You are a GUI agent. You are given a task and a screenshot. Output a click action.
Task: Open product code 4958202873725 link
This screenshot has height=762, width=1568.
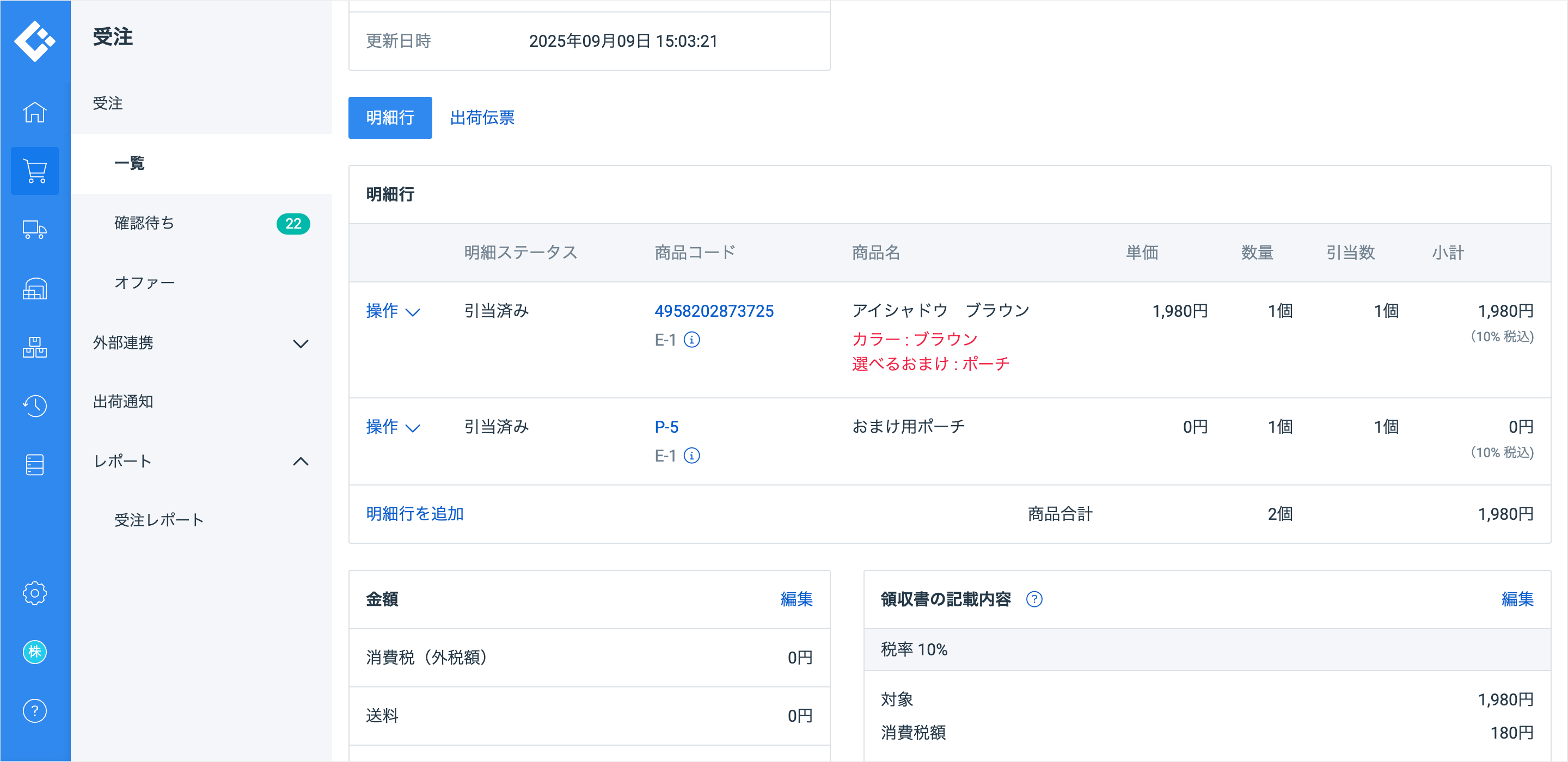click(x=713, y=311)
